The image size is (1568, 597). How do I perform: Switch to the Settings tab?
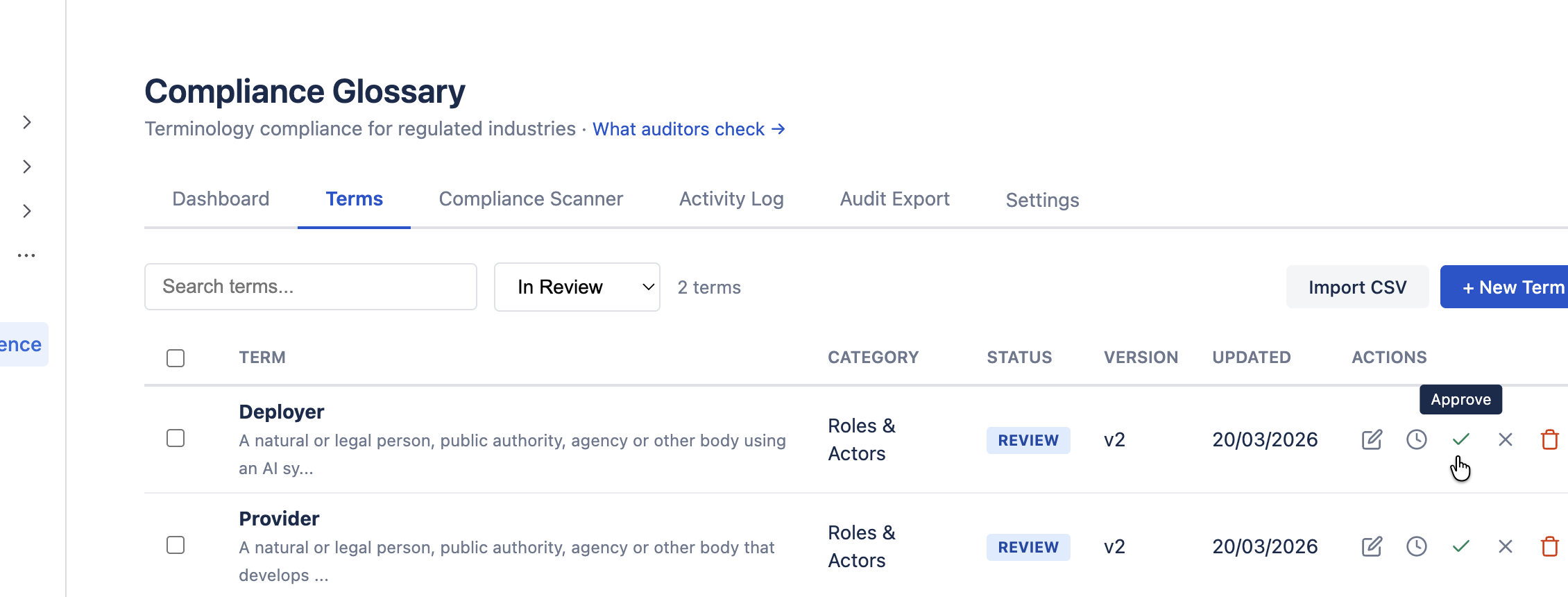click(x=1042, y=200)
